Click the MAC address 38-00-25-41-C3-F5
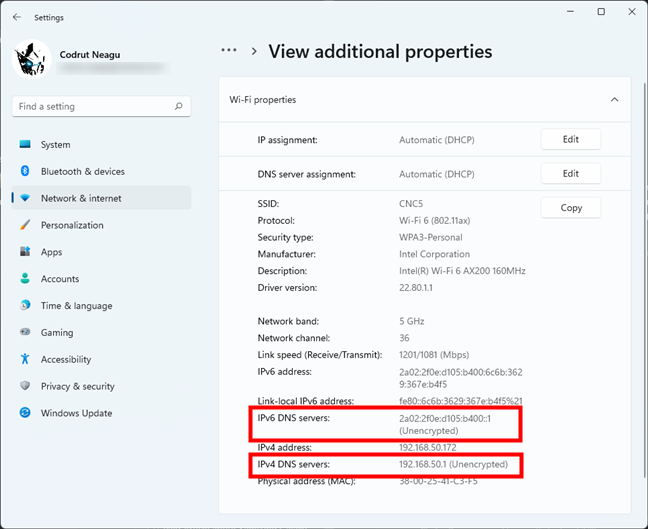648x529 pixels. 438,481
